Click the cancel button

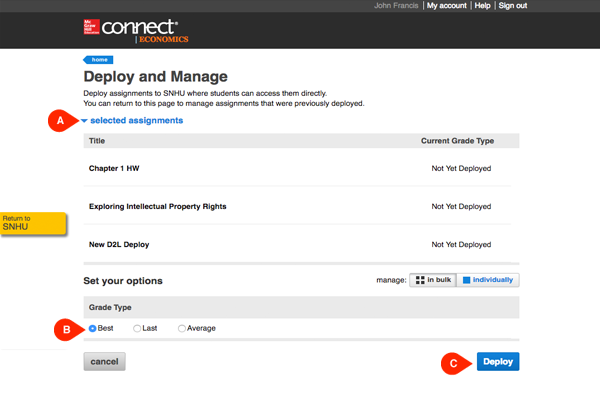pyautogui.click(x=104, y=362)
